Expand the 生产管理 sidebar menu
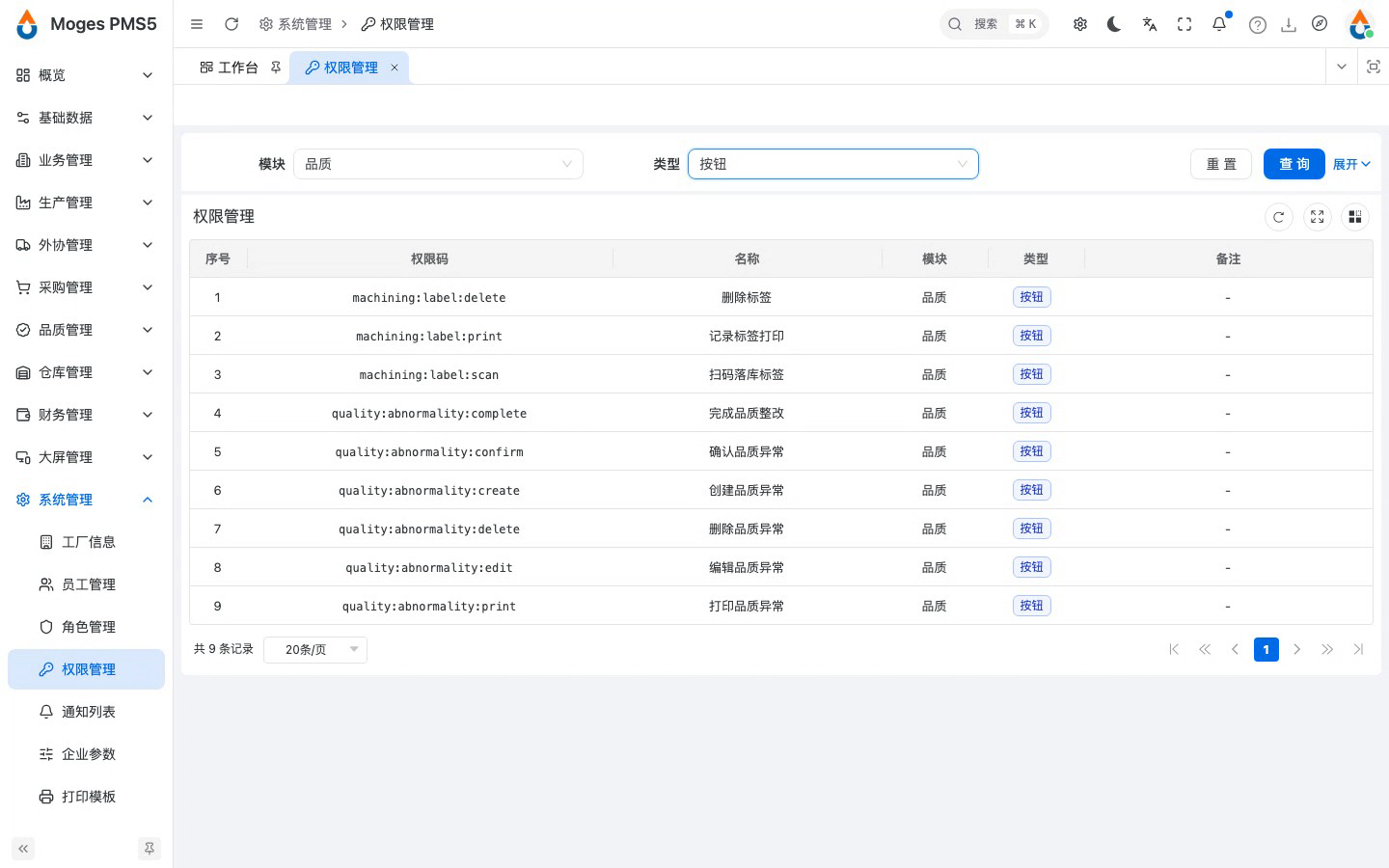The height and width of the screenshot is (868, 1389). pos(87,203)
